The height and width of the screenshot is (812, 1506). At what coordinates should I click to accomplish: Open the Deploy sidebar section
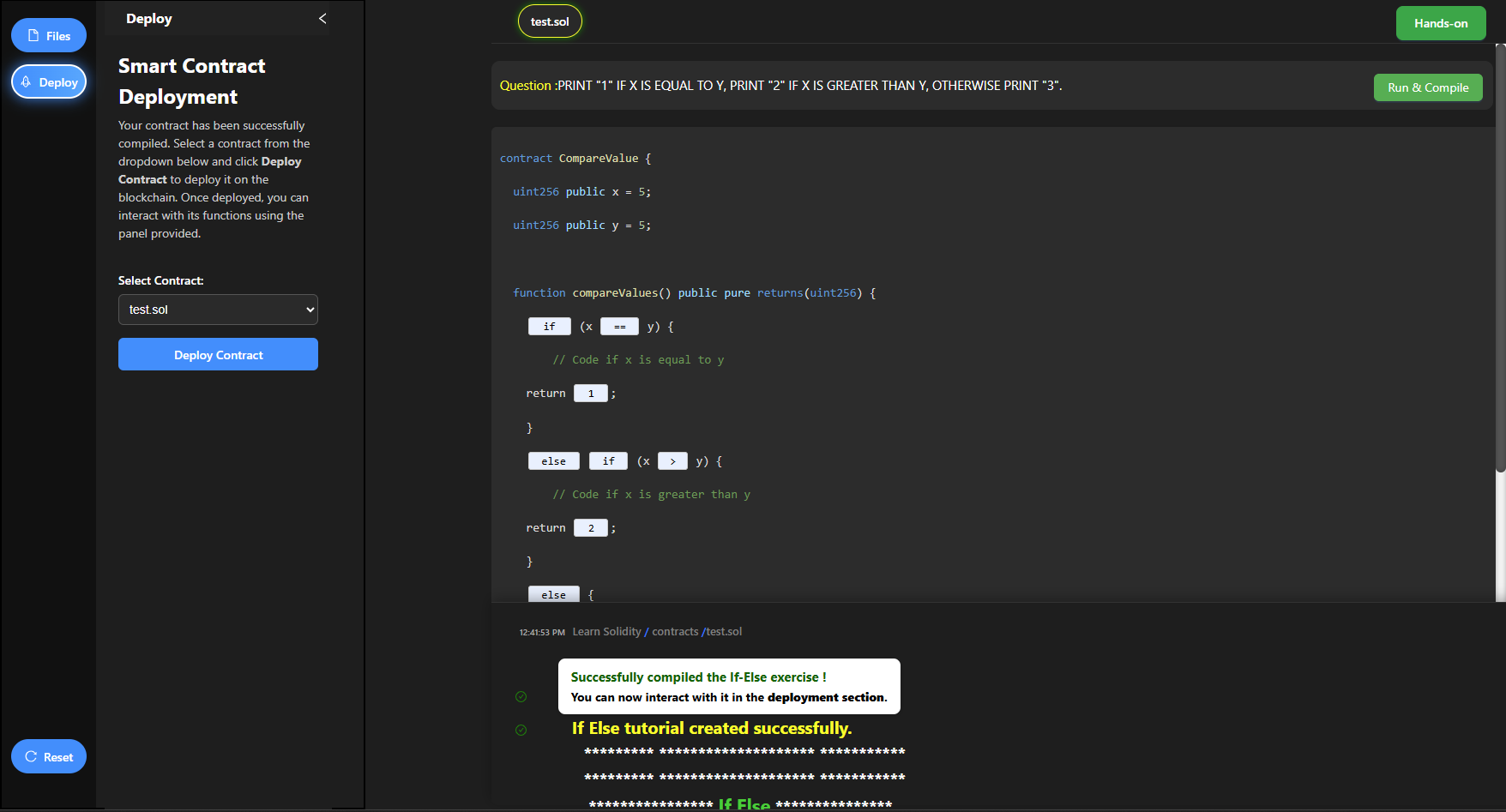[x=49, y=82]
